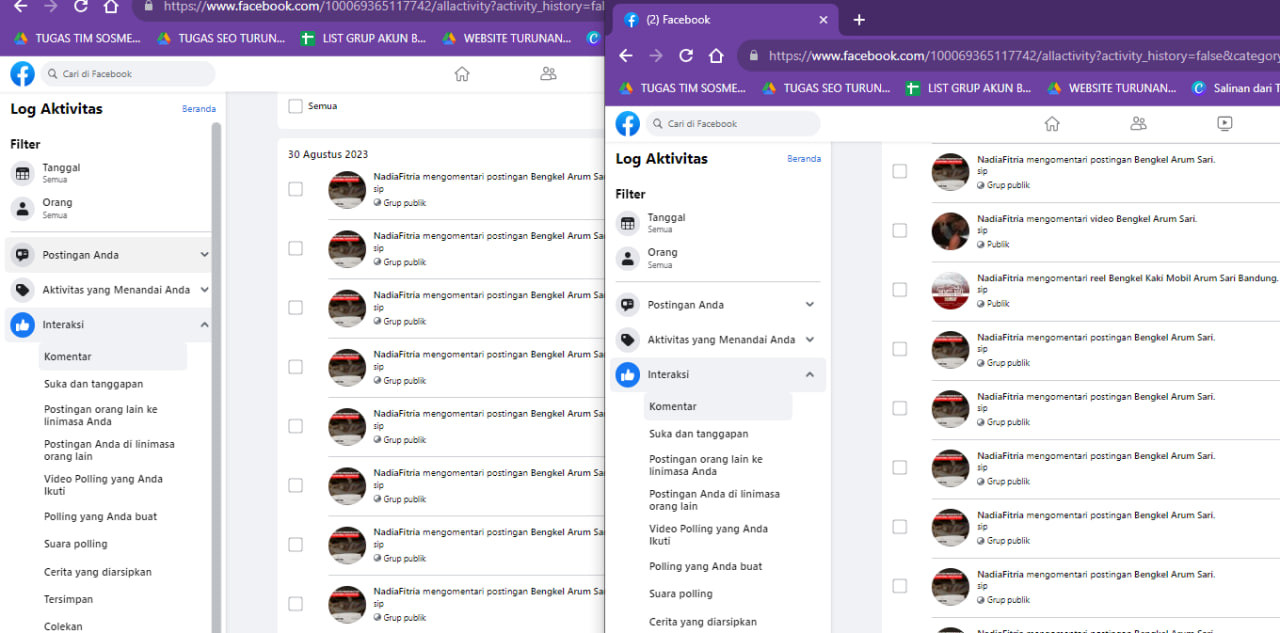The width and height of the screenshot is (1280, 633).
Task: Open a new tab with the plus button
Action: pos(859,20)
